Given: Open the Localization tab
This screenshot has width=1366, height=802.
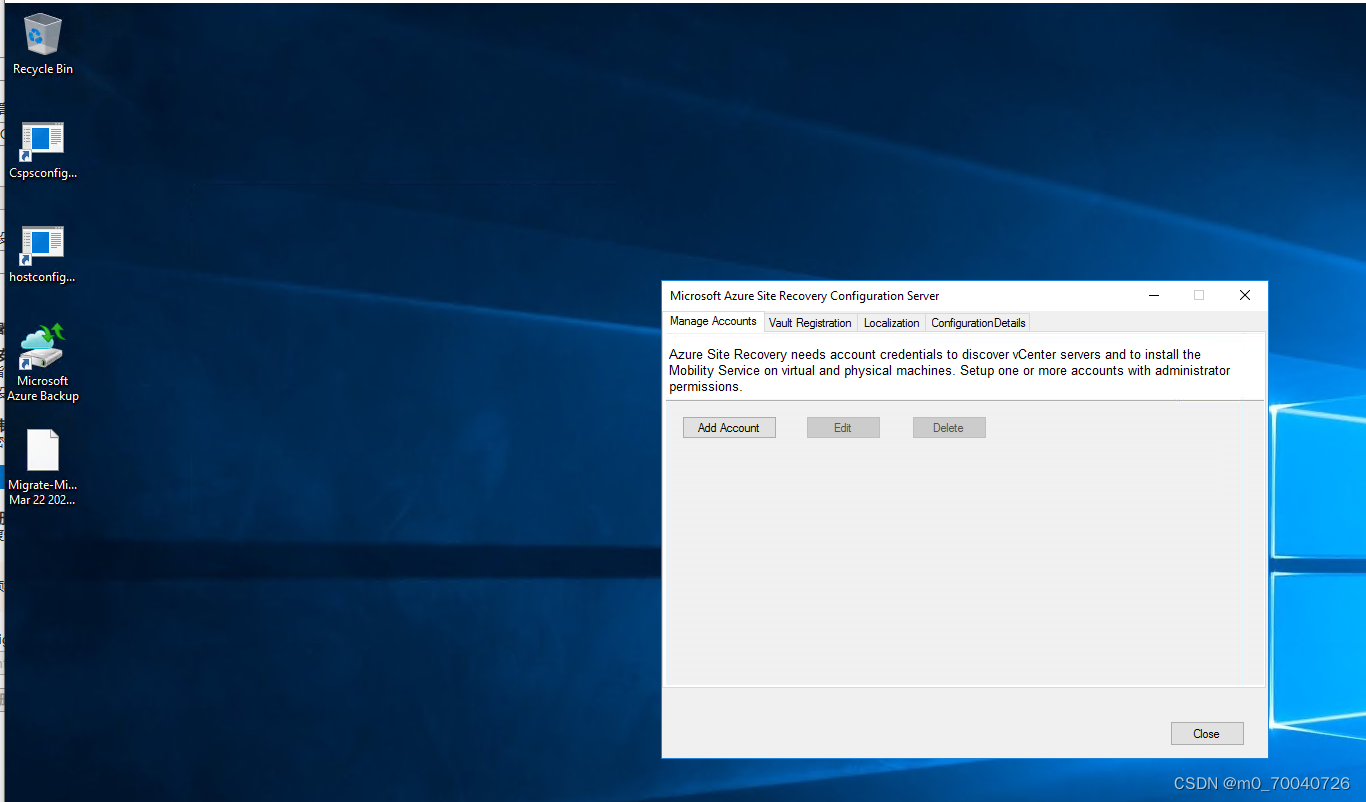Looking at the screenshot, I should [x=891, y=323].
